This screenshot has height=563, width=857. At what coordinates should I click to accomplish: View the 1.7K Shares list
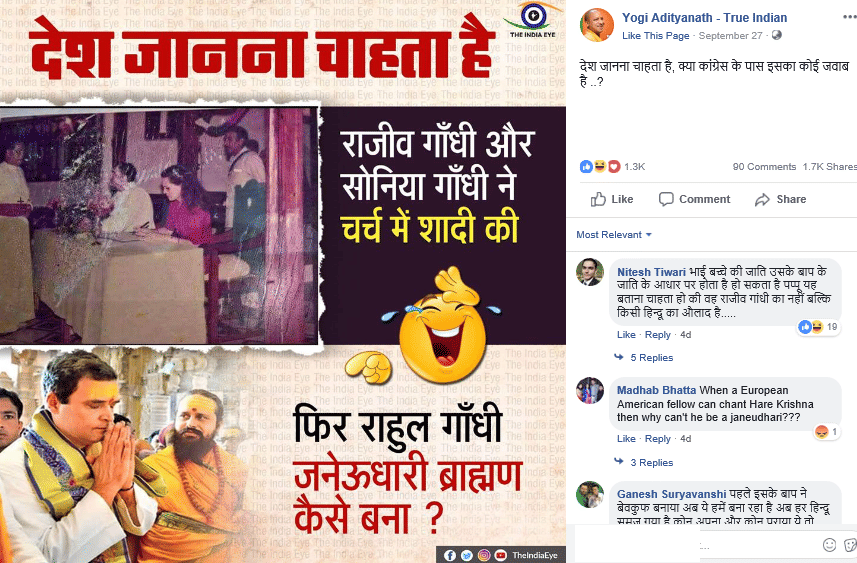click(x=829, y=167)
